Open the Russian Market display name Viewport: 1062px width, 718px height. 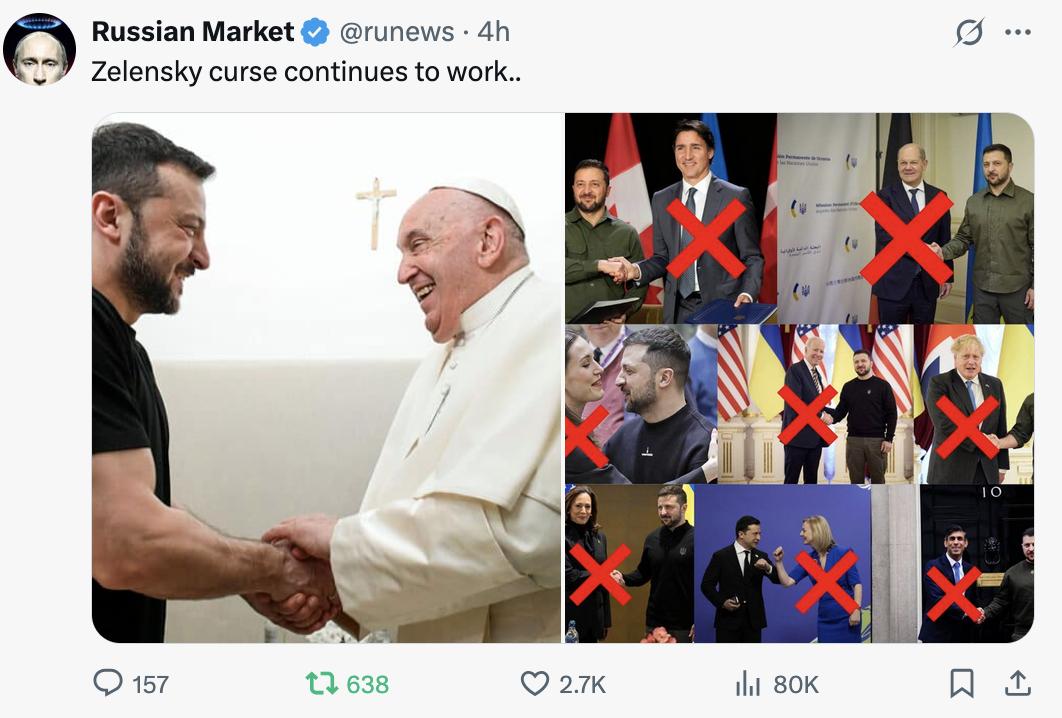pyautogui.click(x=193, y=32)
